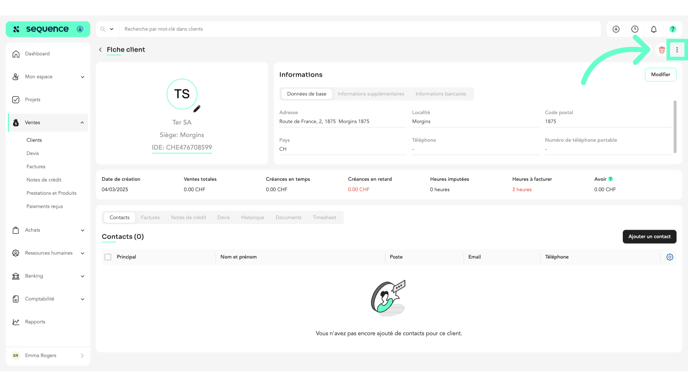Open the notifications bell
The height and width of the screenshot is (387, 688).
point(653,29)
